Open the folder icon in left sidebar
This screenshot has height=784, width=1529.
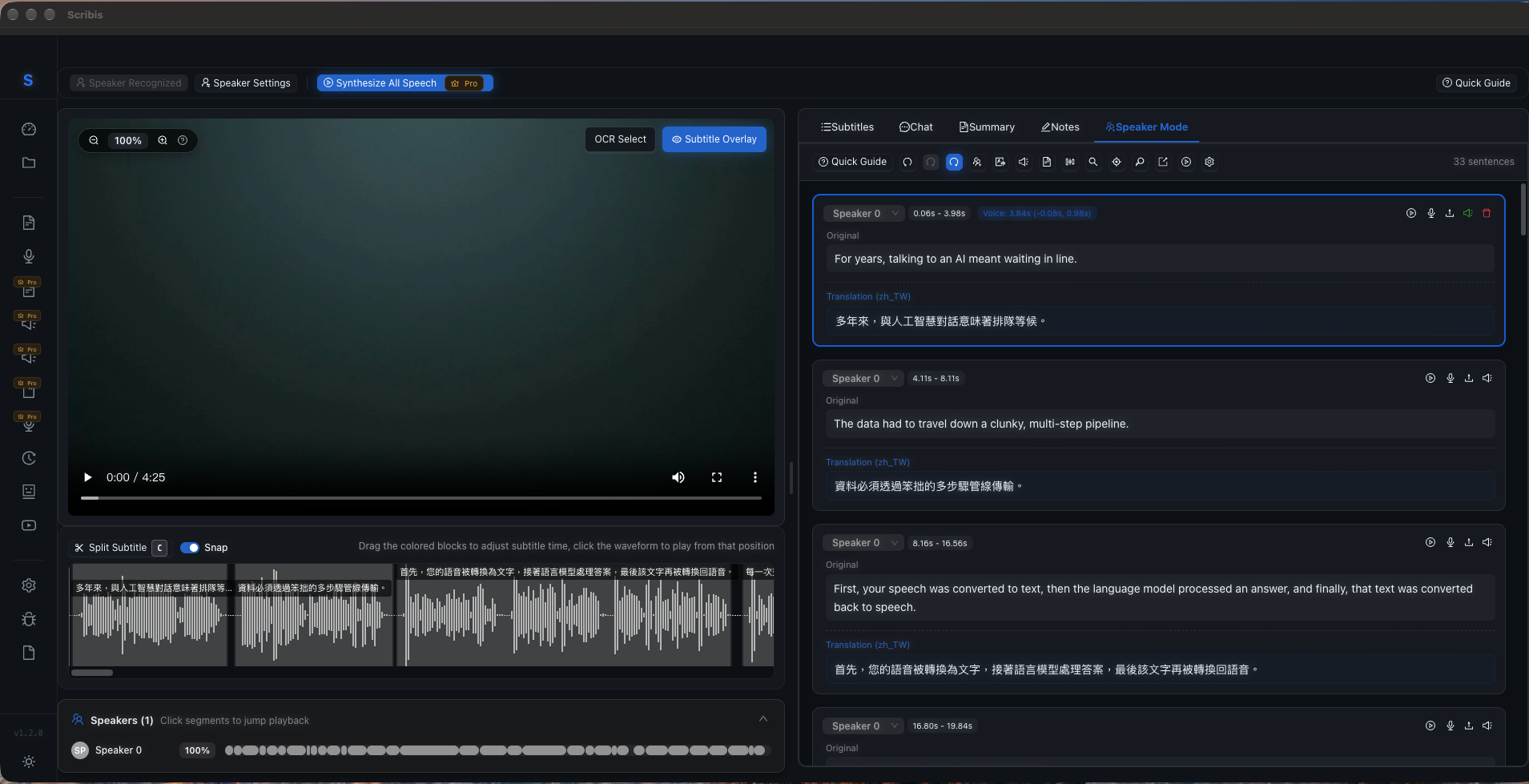click(x=29, y=163)
